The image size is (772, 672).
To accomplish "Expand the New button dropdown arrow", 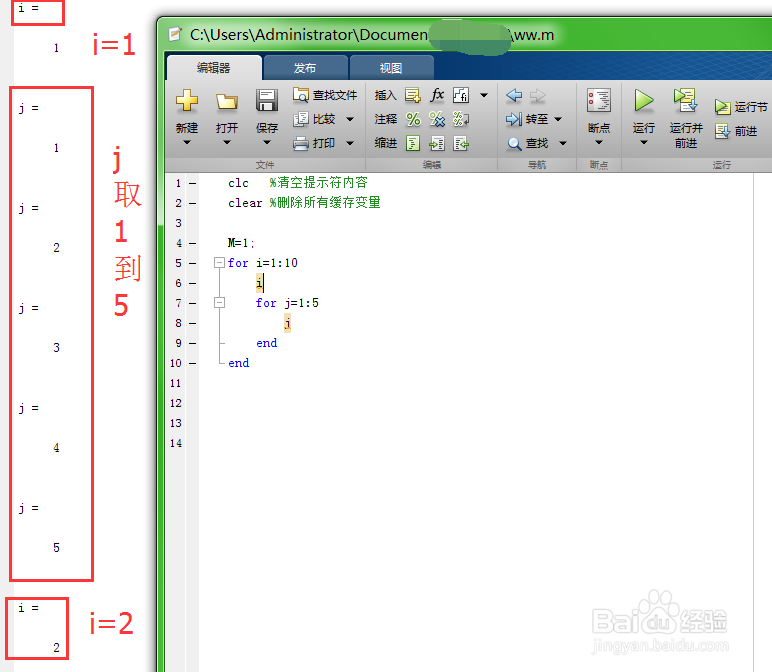I will click(187, 142).
